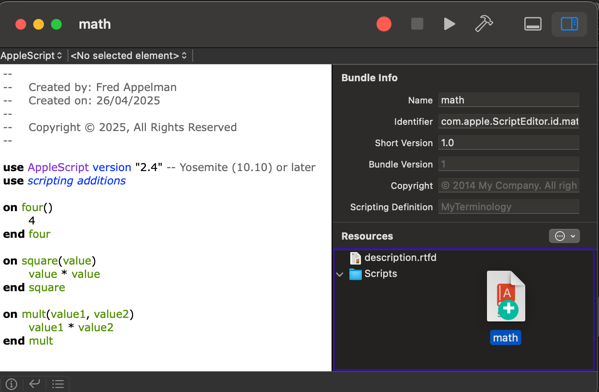Click the math script file thumbnail
The width and height of the screenshot is (599, 392).
click(x=506, y=296)
